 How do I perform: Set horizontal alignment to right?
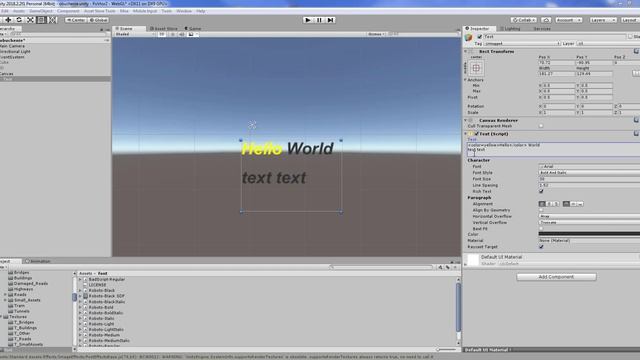(x=556, y=204)
